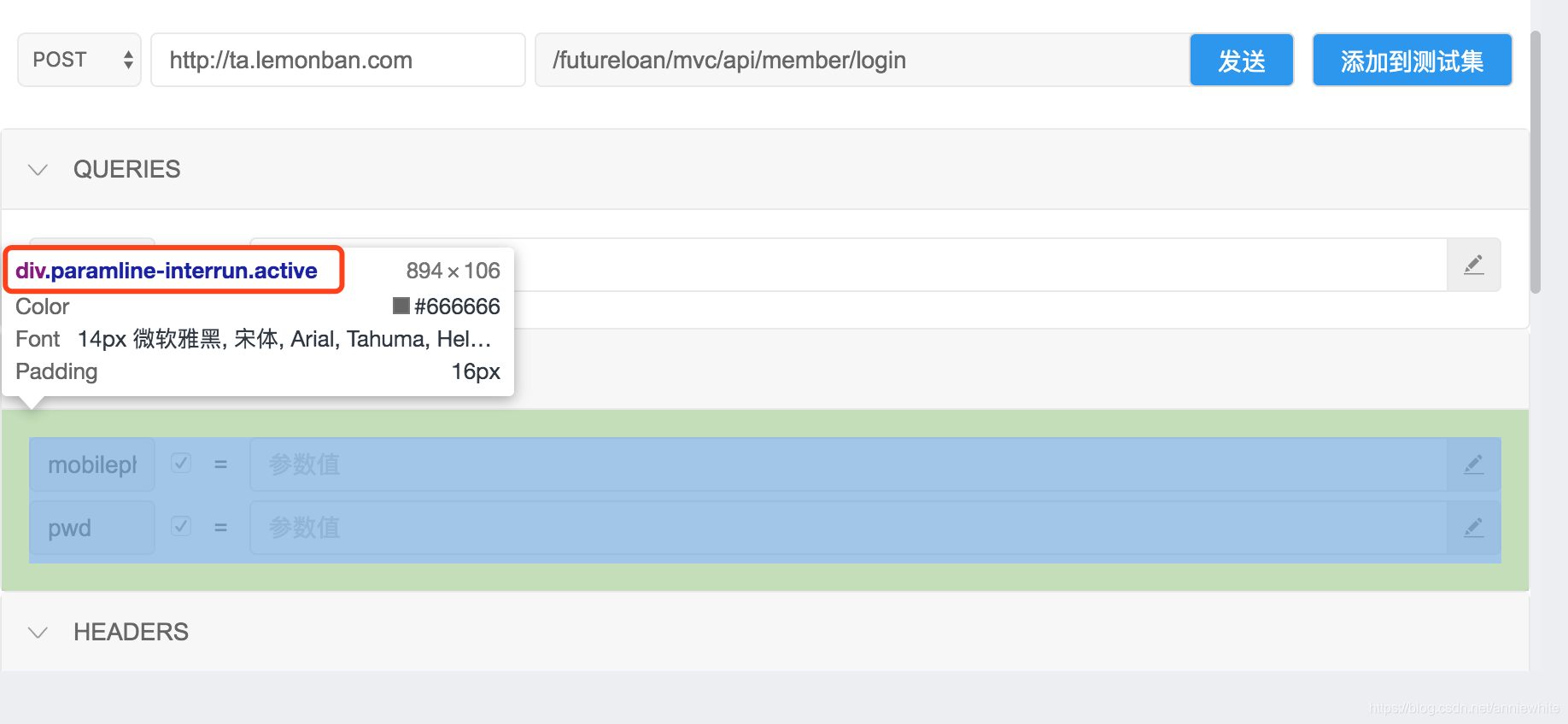Open the POST method dropdown
The image size is (1568, 724).
tap(79, 60)
